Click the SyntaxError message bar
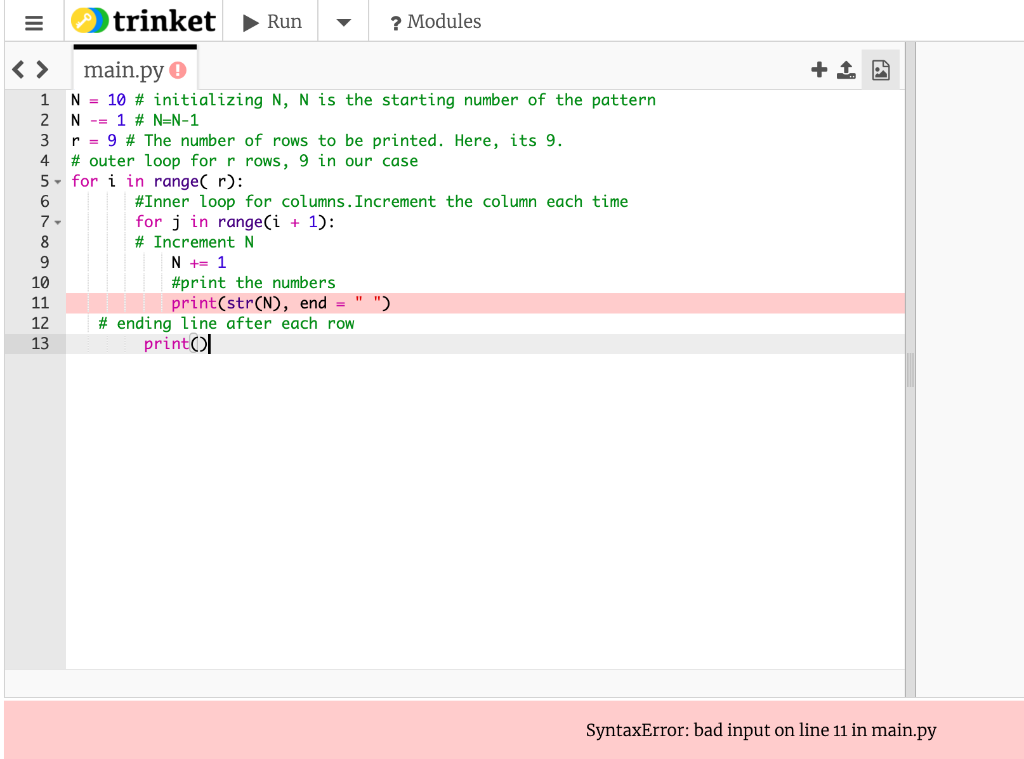Image resolution: width=1024 pixels, height=759 pixels. pos(513,730)
